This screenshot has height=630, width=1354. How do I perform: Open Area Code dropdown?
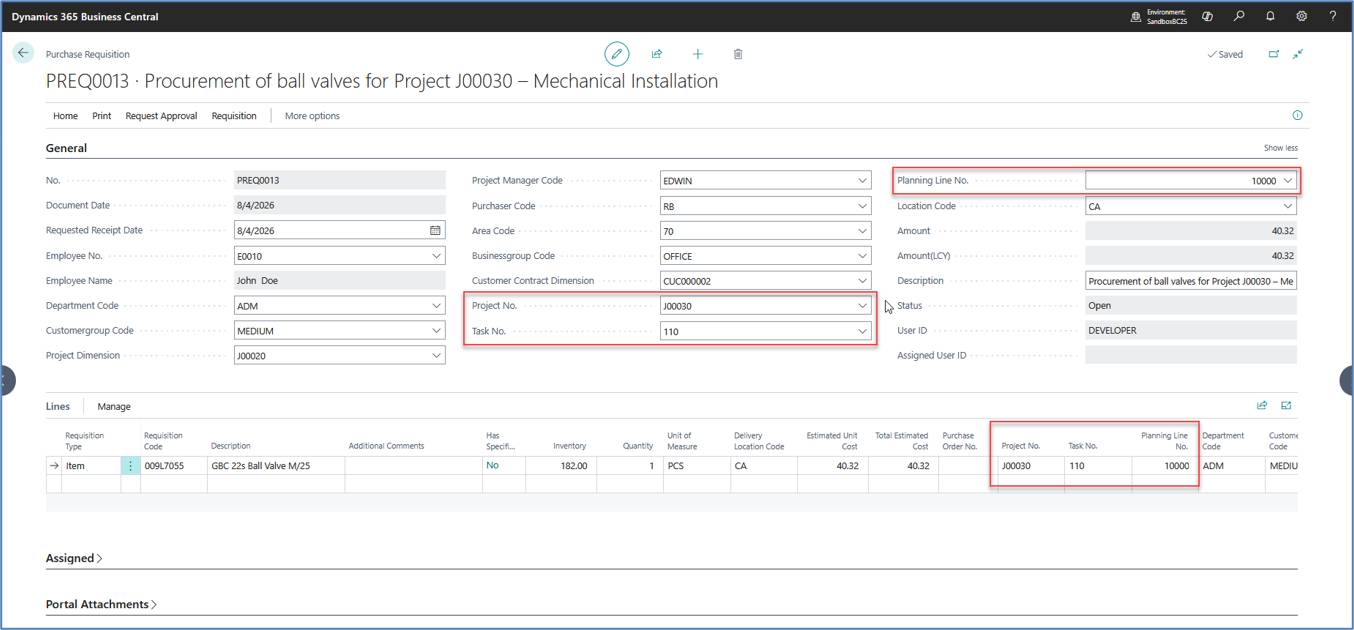[x=862, y=231]
